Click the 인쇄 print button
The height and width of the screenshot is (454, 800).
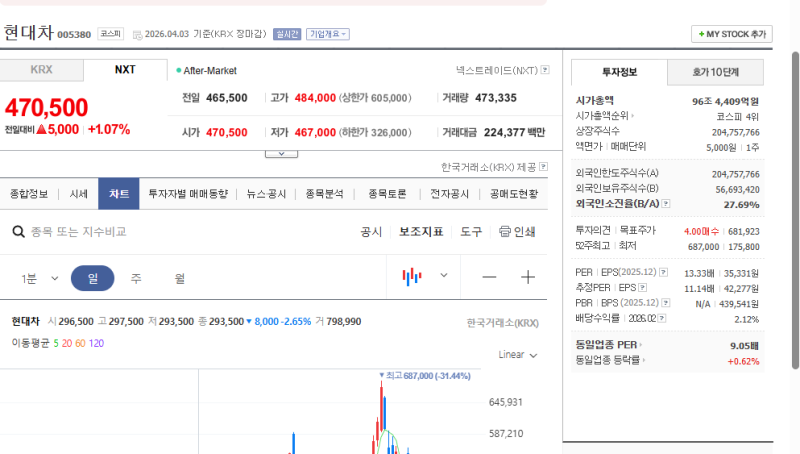tap(517, 232)
